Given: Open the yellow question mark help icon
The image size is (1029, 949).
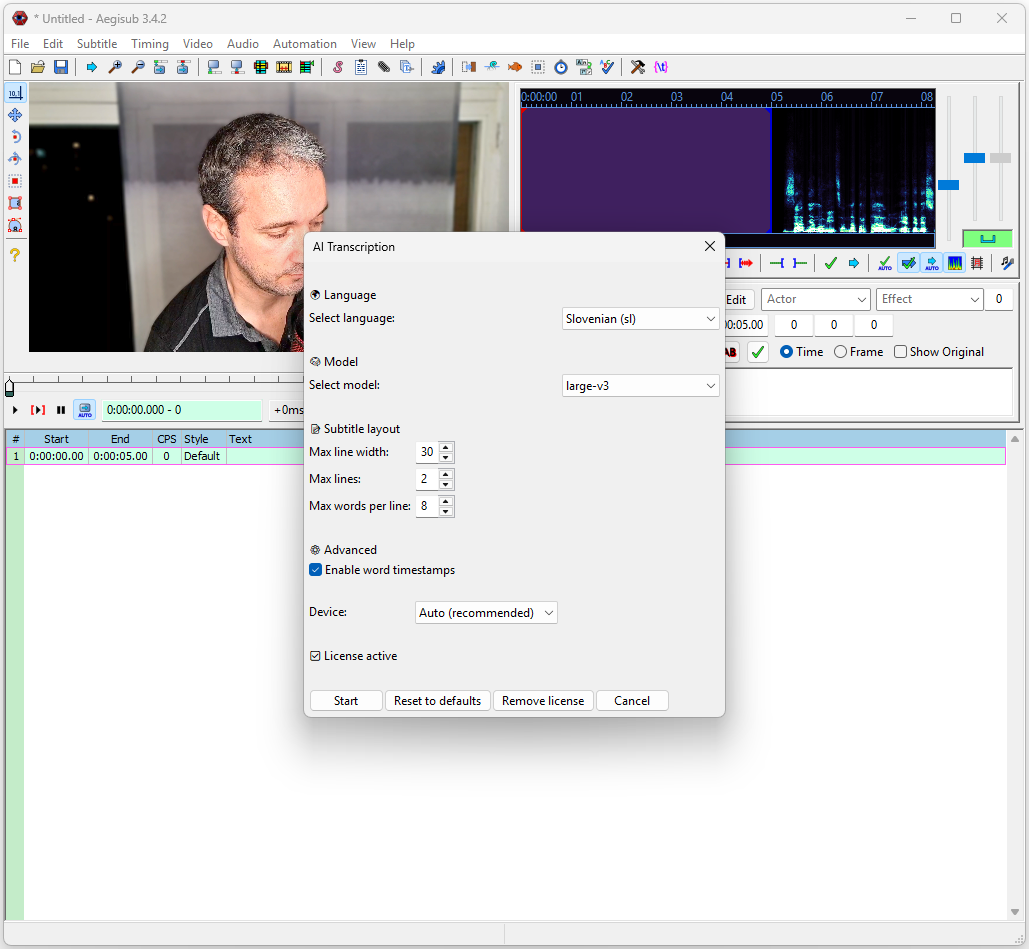Looking at the screenshot, I should 15,255.
